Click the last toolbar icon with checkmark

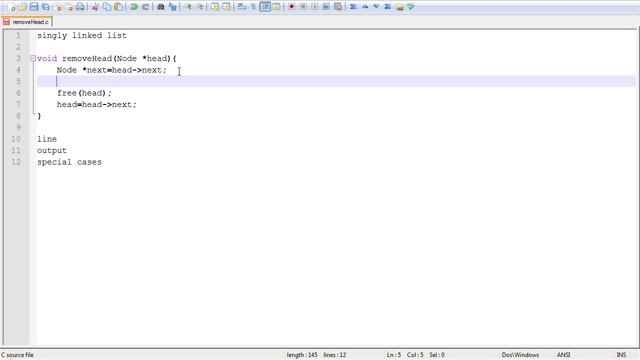tap(411, 7)
